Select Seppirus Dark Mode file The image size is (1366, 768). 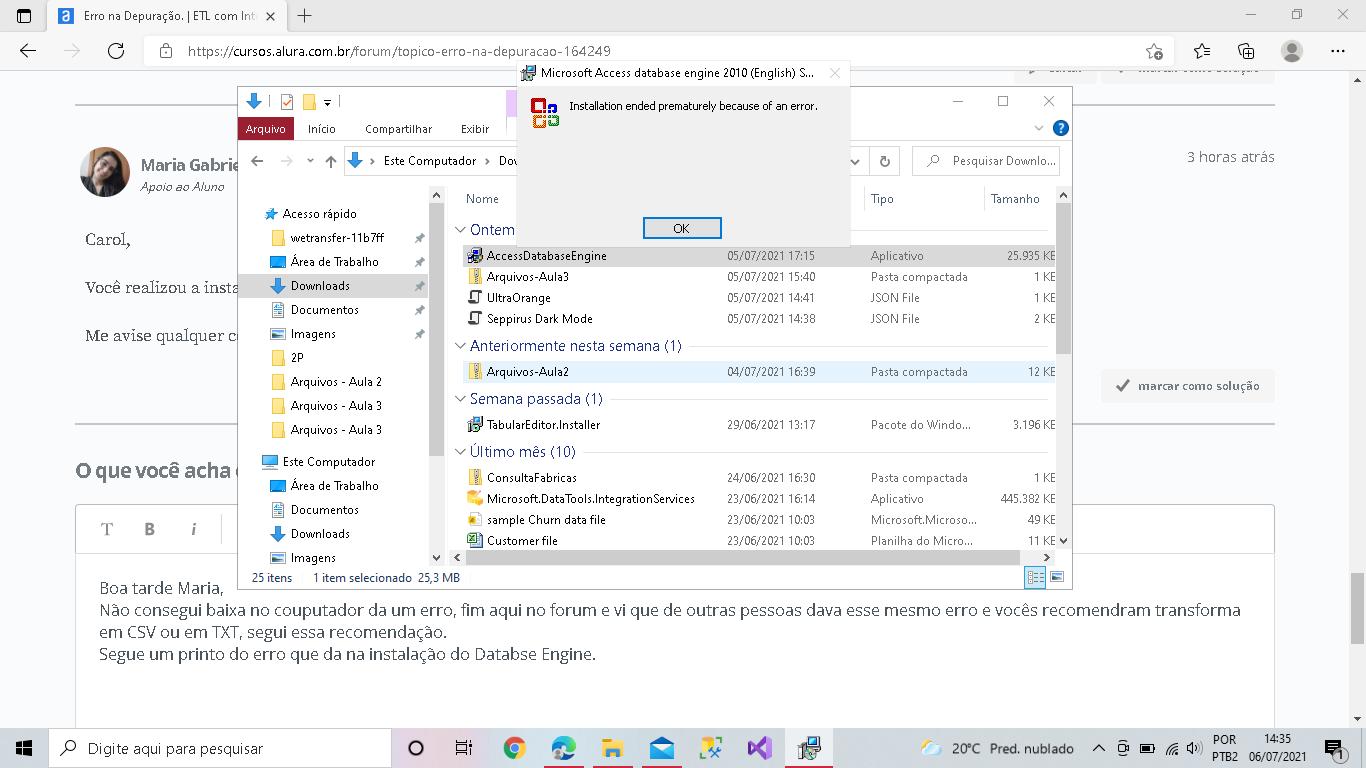[x=760, y=319]
